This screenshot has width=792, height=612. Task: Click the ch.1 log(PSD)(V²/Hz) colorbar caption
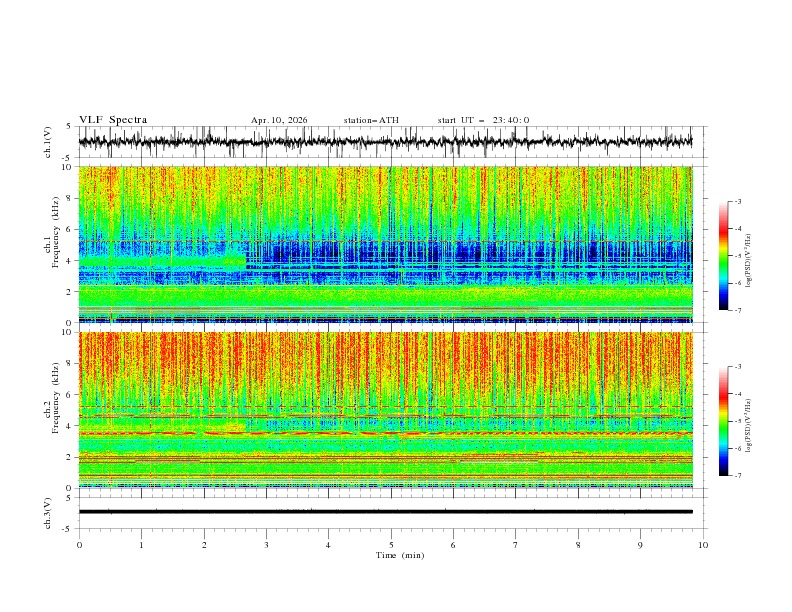(748, 261)
